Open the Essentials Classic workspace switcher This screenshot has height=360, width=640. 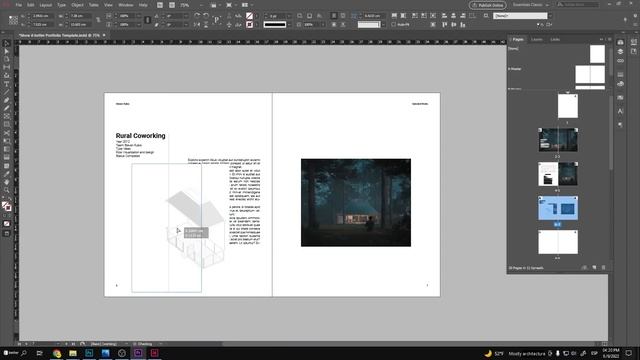tap(531, 5)
